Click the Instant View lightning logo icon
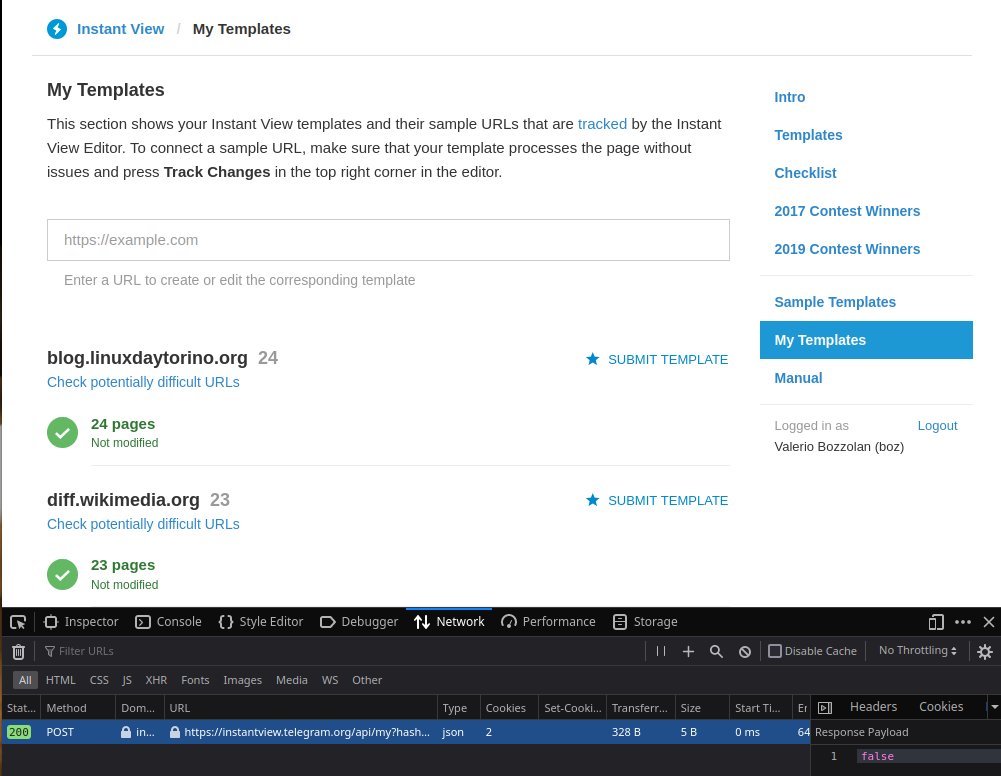The image size is (1001, 776). (x=57, y=29)
